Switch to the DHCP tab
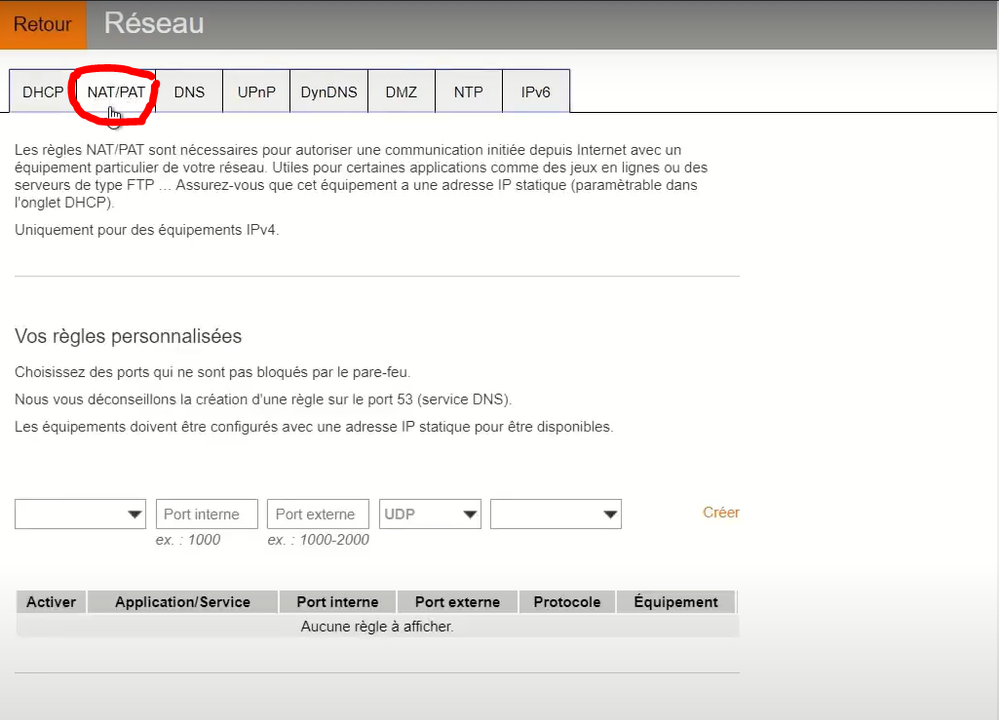 coord(43,92)
